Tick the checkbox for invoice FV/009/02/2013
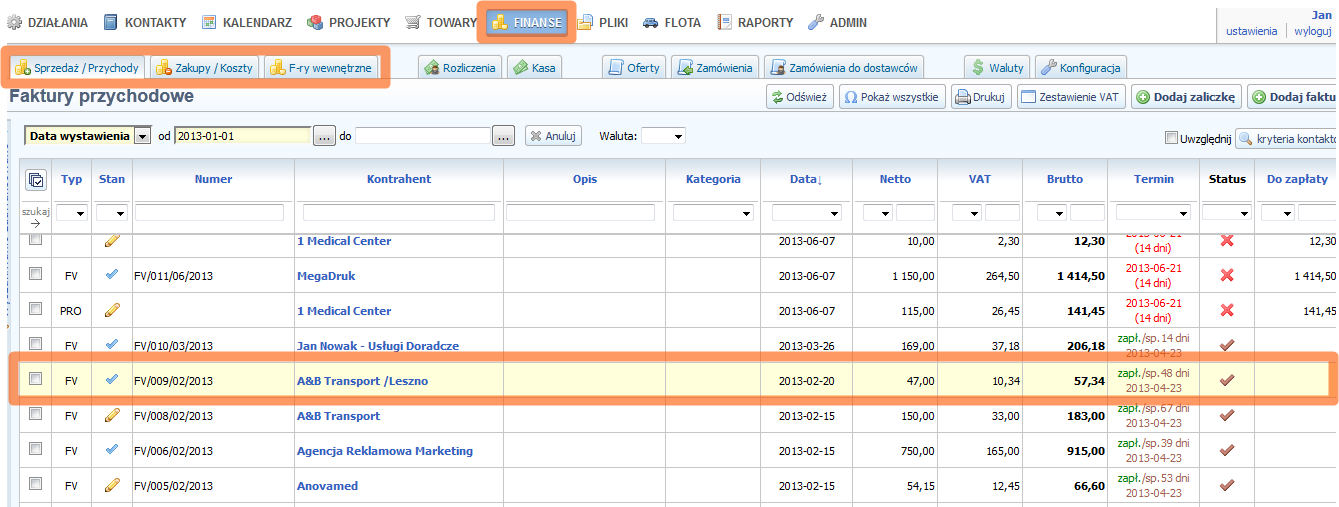The image size is (1339, 507). (36, 379)
